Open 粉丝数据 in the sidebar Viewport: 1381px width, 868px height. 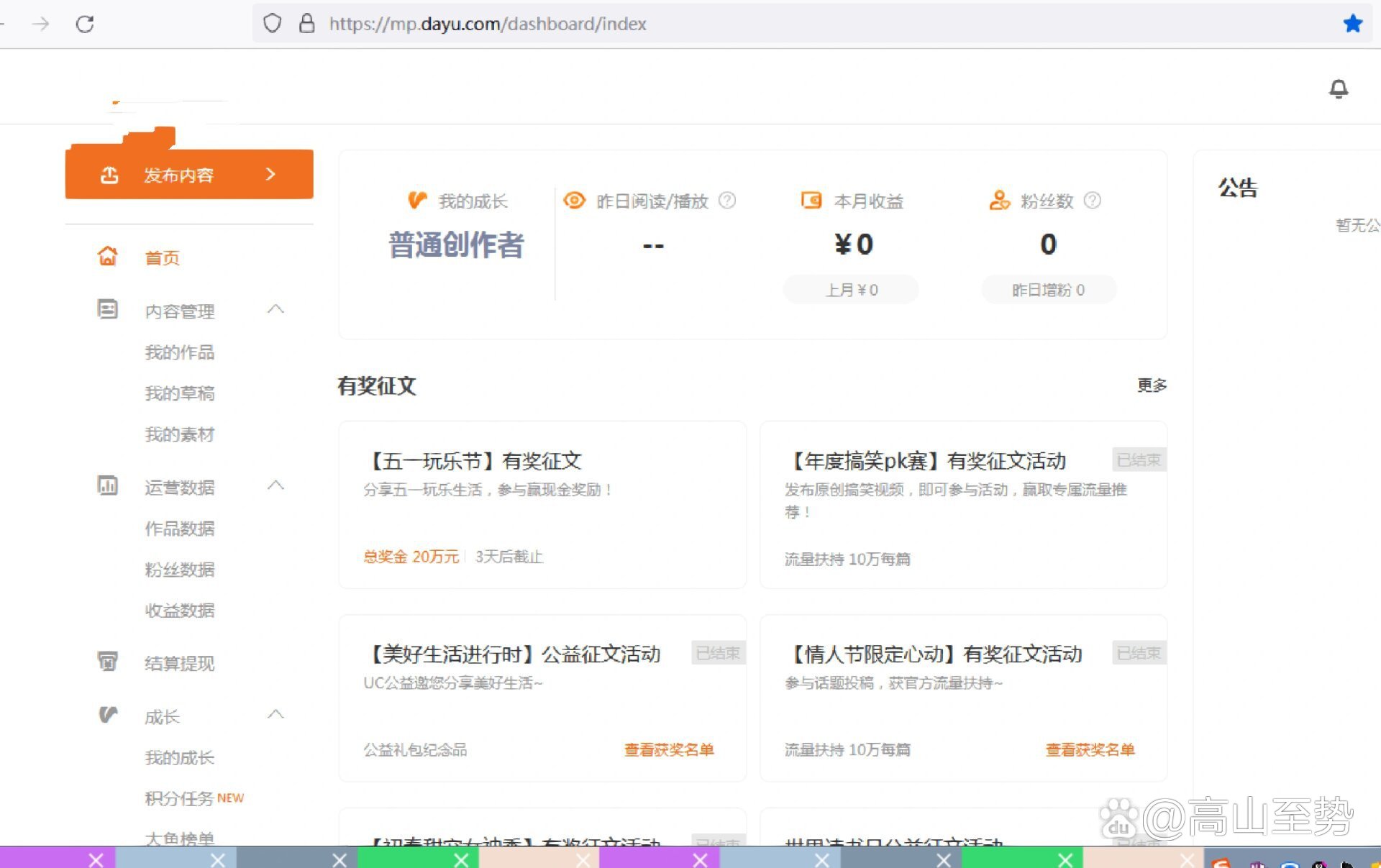point(180,570)
